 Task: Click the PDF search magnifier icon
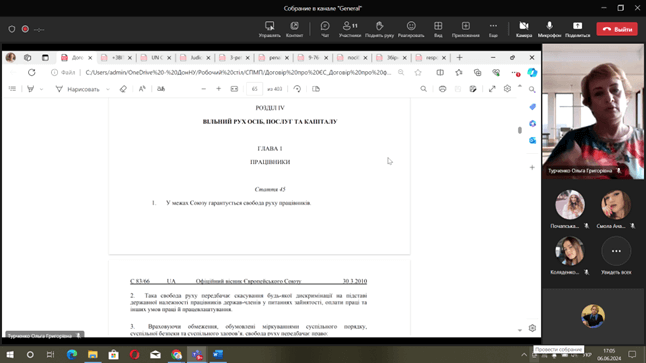pyautogui.click(x=423, y=89)
